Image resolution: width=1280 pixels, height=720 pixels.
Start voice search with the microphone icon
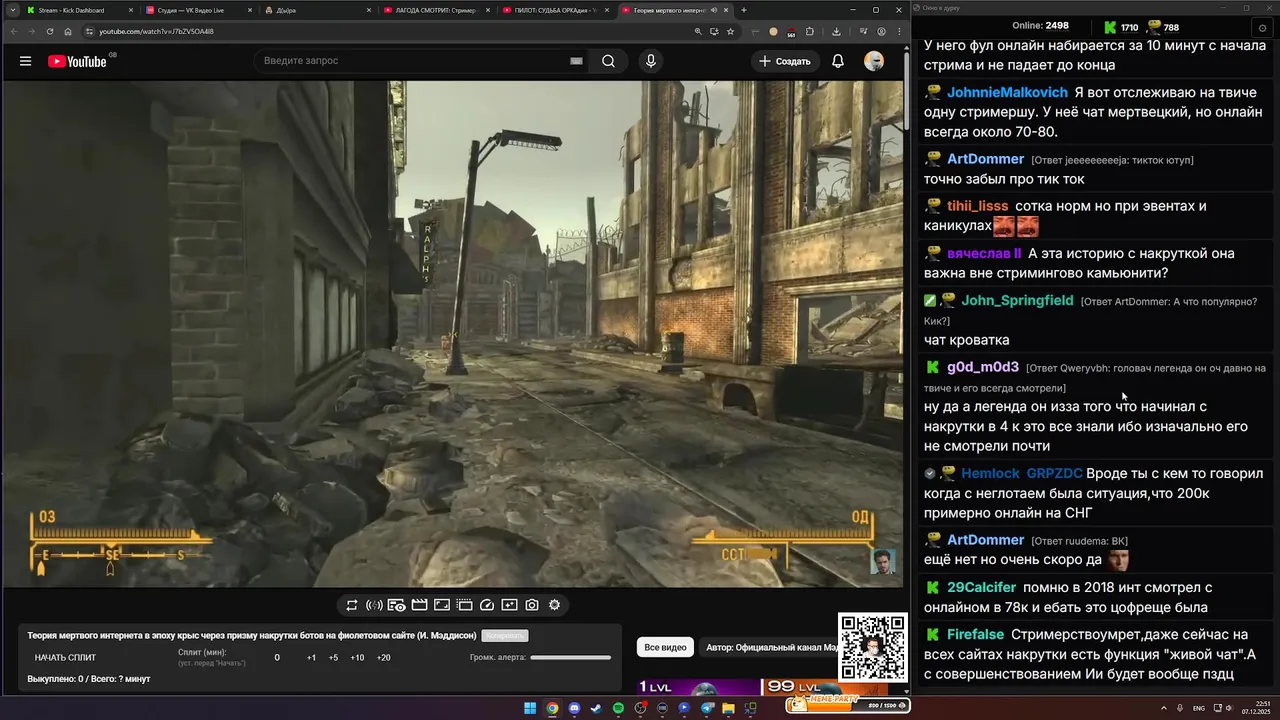[x=651, y=61]
